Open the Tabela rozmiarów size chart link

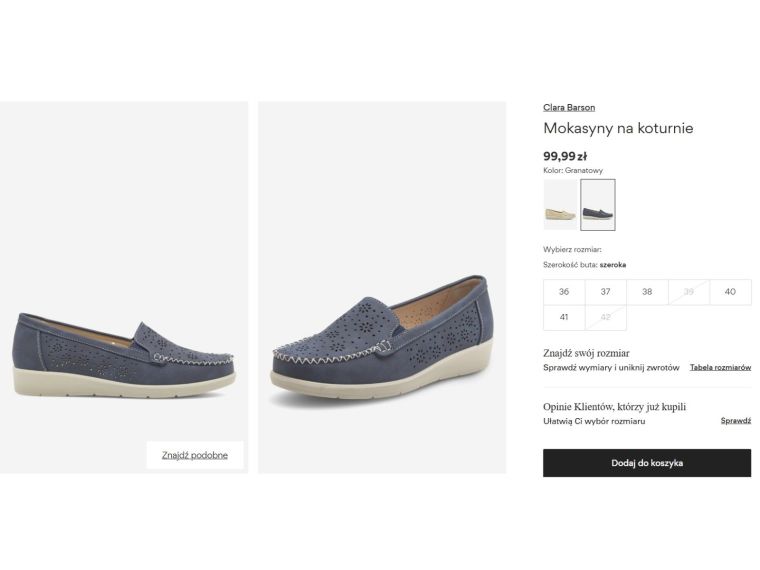pos(720,368)
